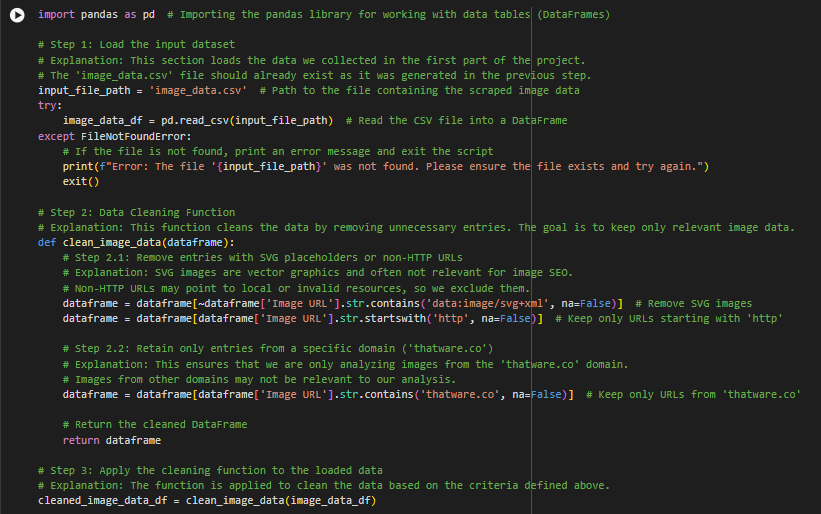Click the cleaned_image_data_df assignment line
Viewport: 821px width, 514px height.
pyautogui.click(x=207, y=501)
